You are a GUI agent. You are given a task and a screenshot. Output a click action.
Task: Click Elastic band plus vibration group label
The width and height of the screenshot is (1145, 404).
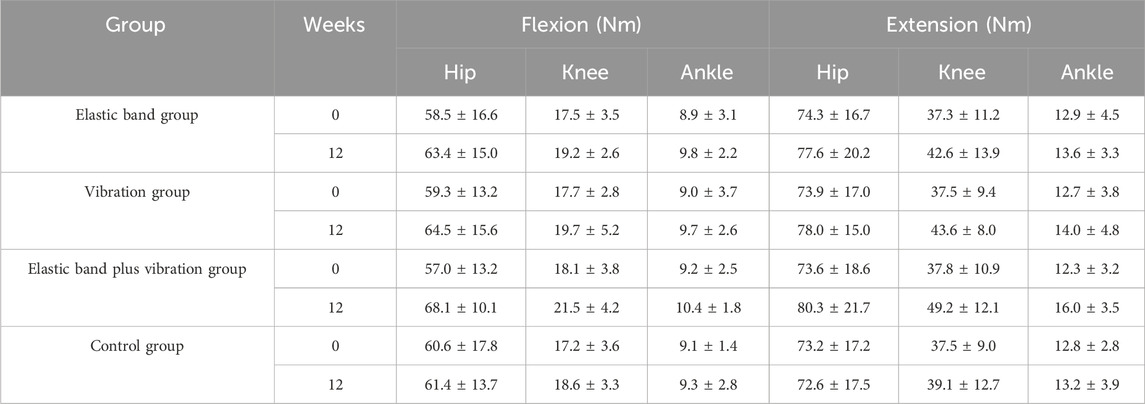pos(137,269)
